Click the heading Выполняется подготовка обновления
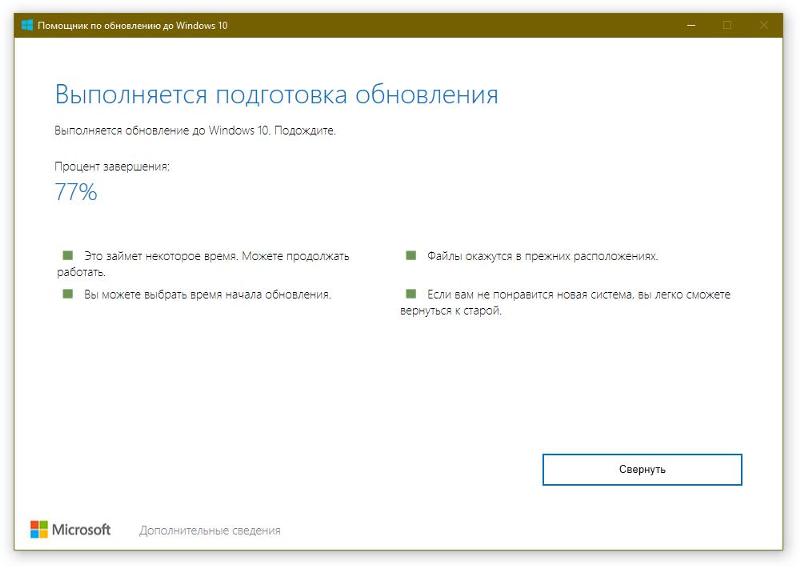The height and width of the screenshot is (568, 800). pos(276,95)
